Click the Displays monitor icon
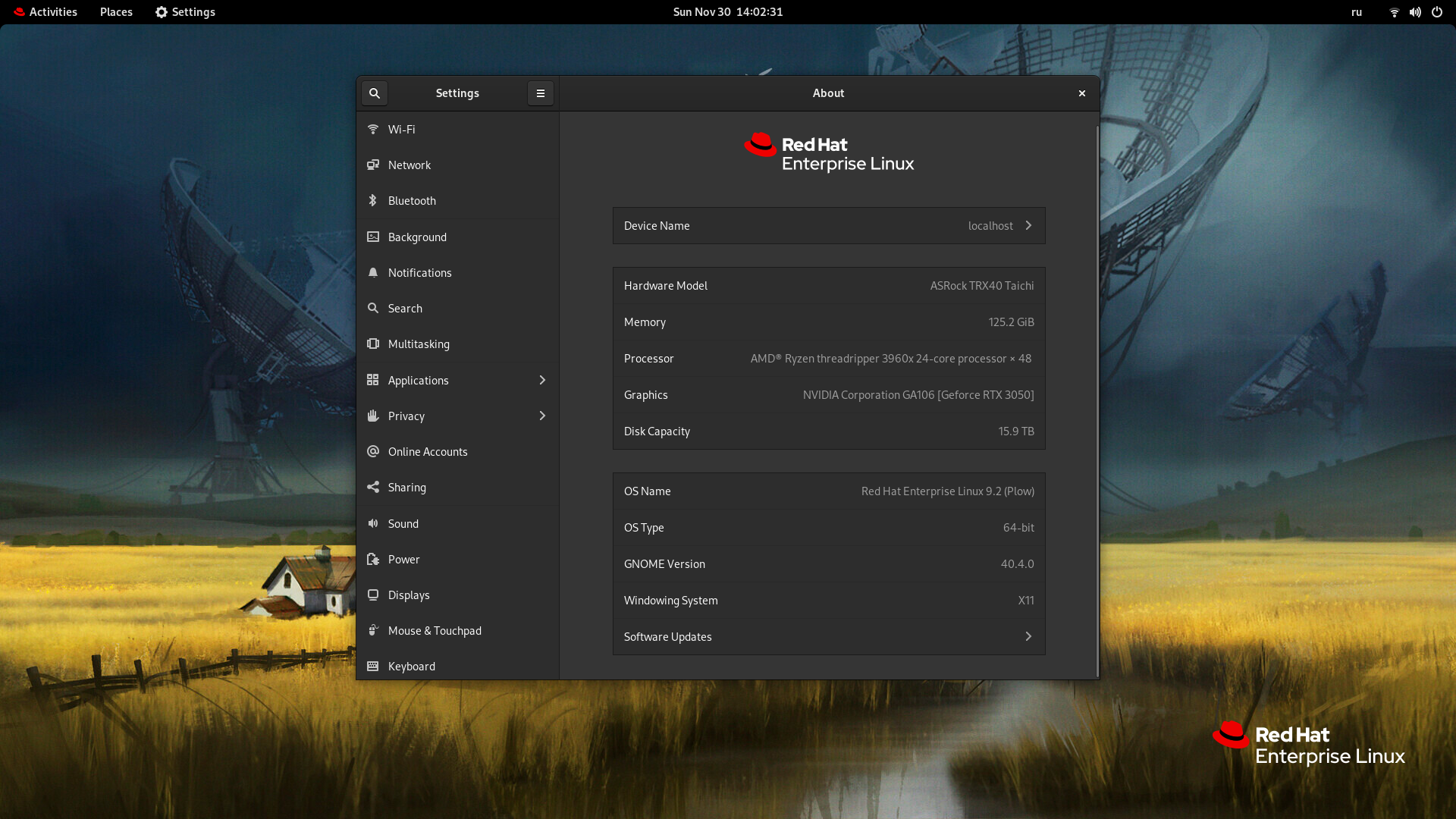Screen dimensions: 1456x819 (x=373, y=595)
